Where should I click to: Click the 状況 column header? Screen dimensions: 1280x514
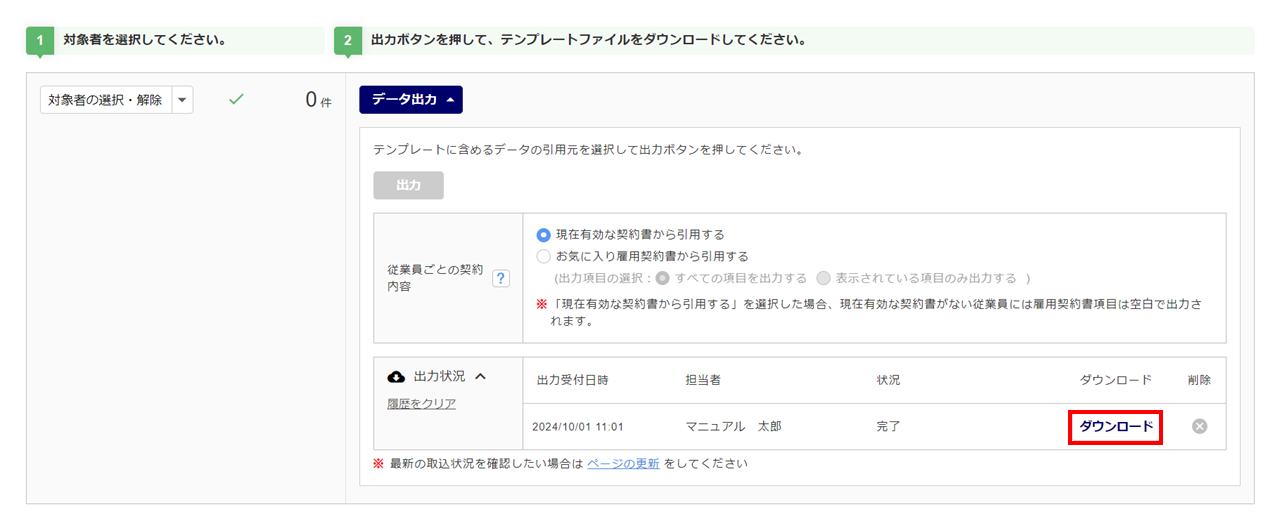(888, 380)
